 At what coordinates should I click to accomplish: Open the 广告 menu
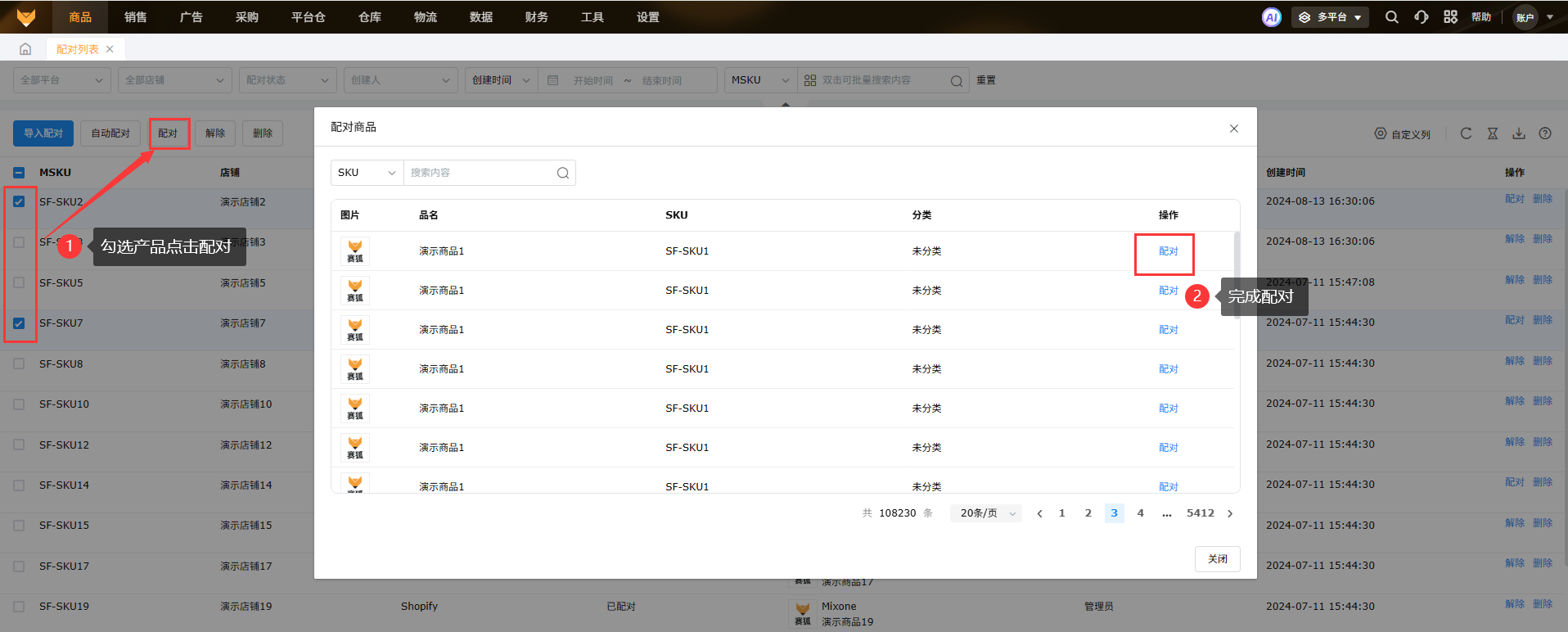(191, 17)
